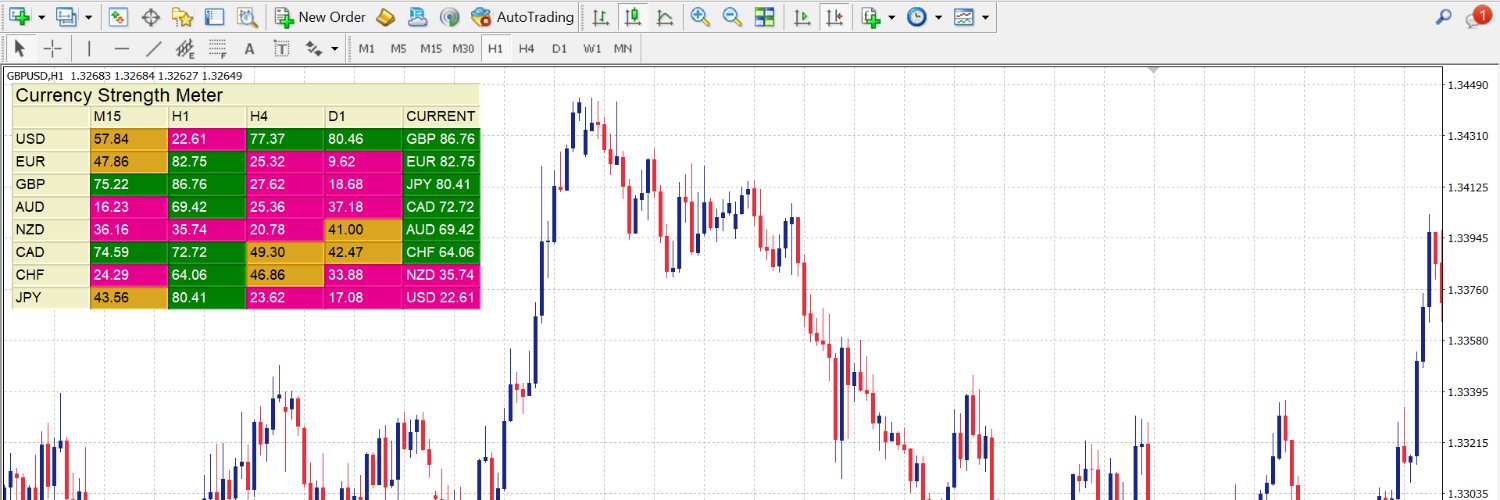
Task: Click the Profiles icon
Action: [x=67, y=17]
